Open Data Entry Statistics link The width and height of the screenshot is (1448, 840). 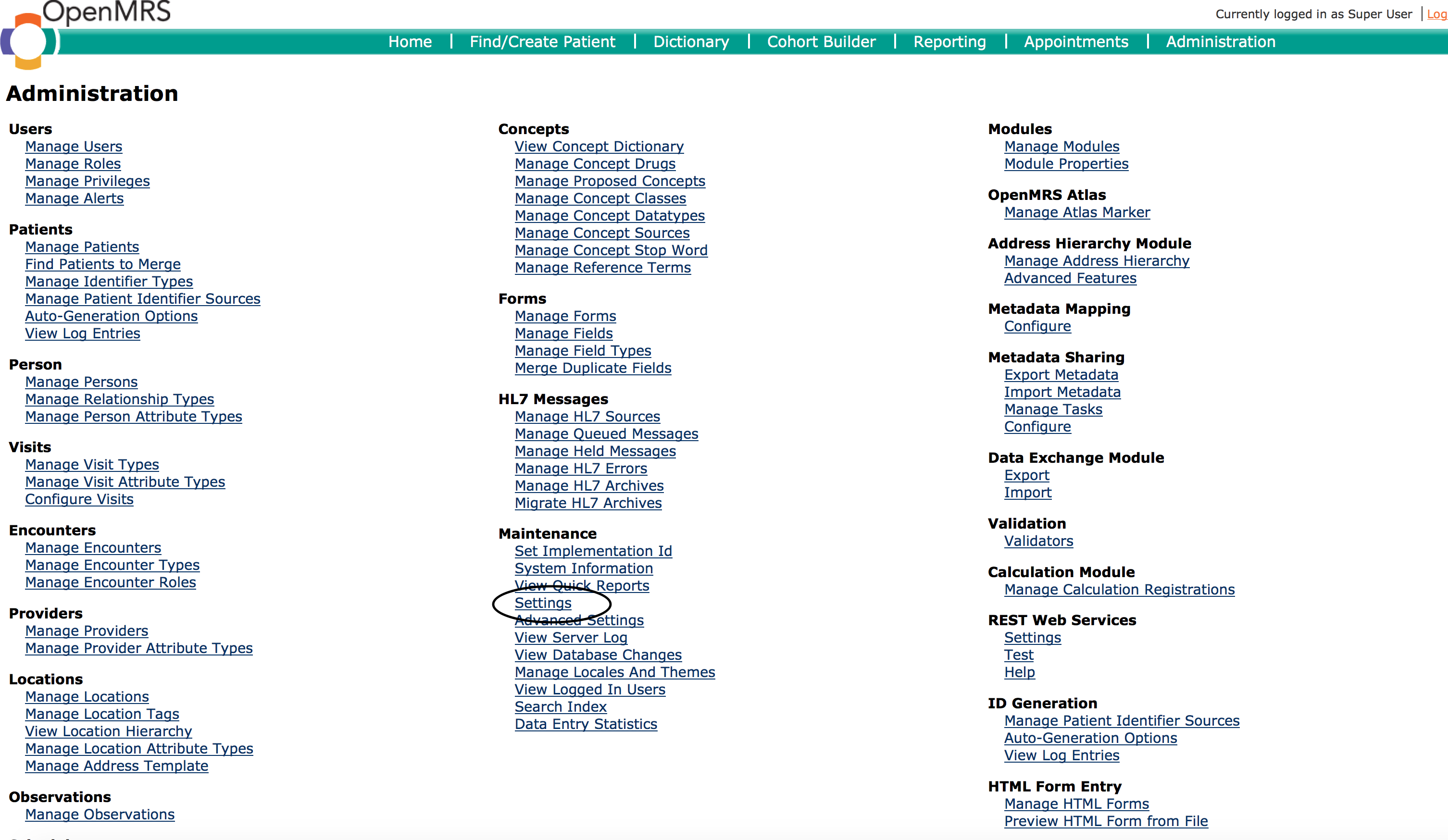586,725
